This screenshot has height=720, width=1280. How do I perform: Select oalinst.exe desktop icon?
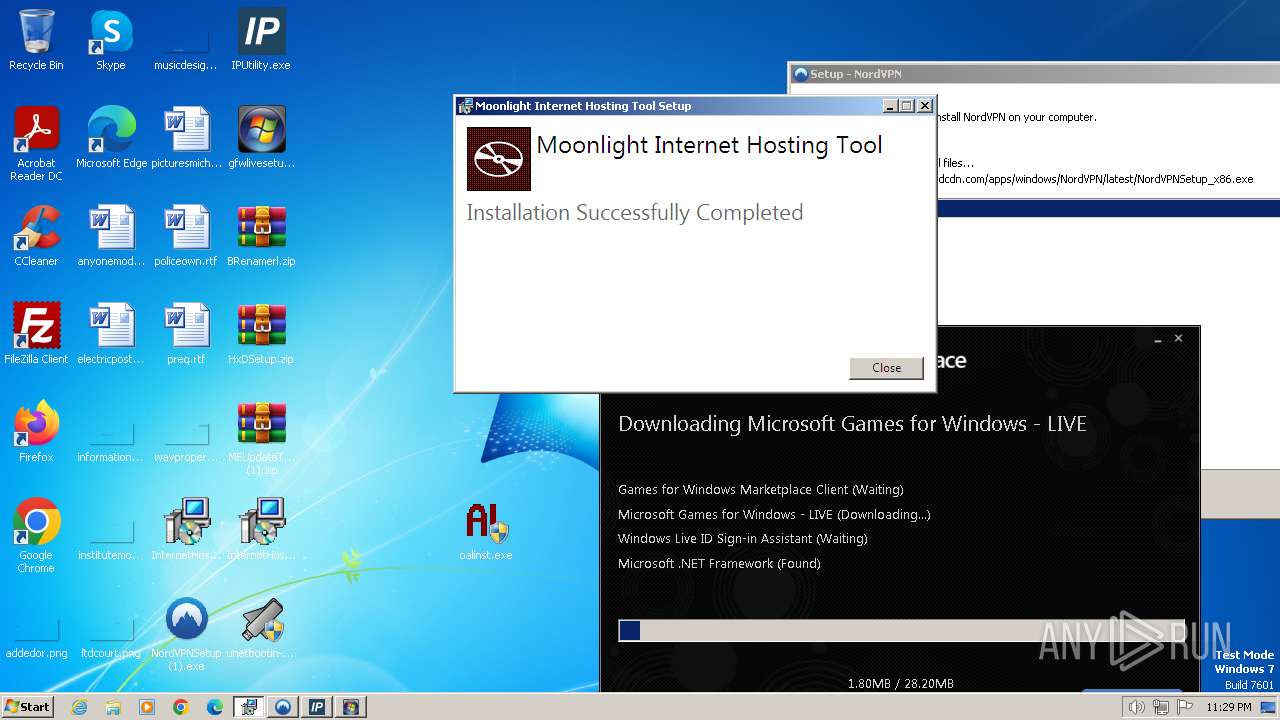[x=486, y=530]
